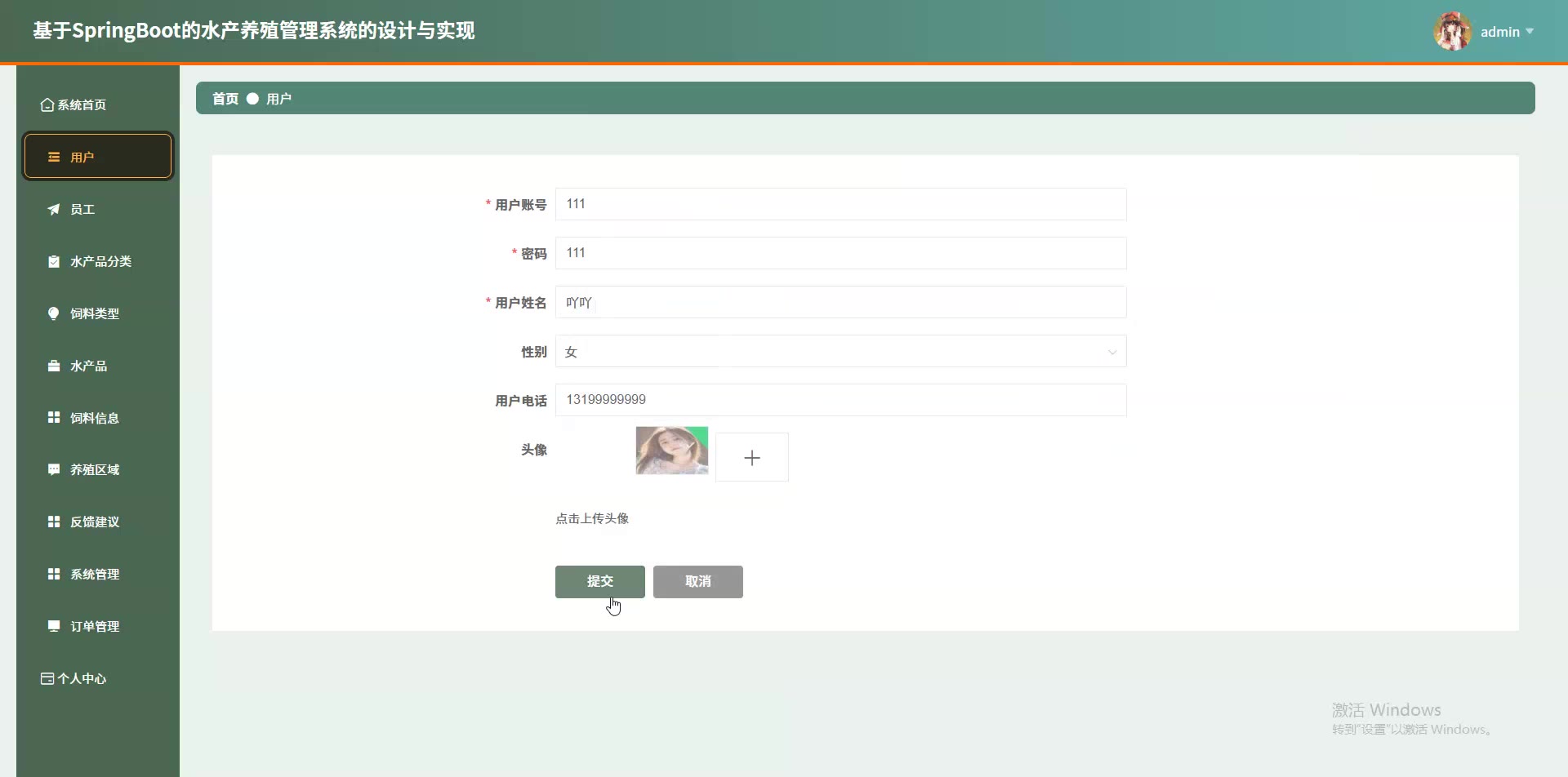The width and height of the screenshot is (1568, 777).
Task: Click the clipboard icon beside 水产品分类
Action: point(54,261)
